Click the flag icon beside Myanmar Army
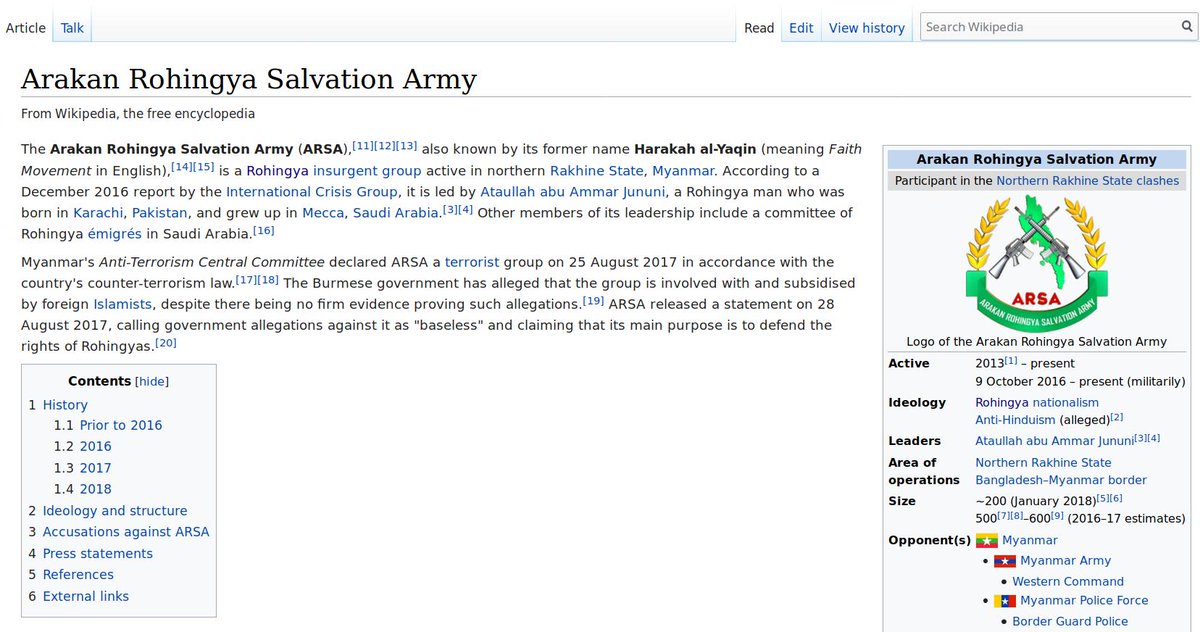 [1005, 561]
